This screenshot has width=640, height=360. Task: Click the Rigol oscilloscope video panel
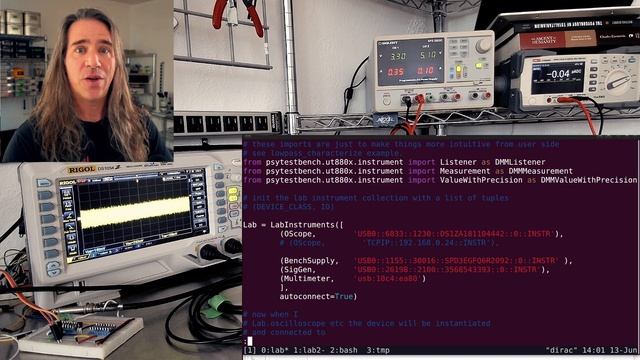coord(121,261)
